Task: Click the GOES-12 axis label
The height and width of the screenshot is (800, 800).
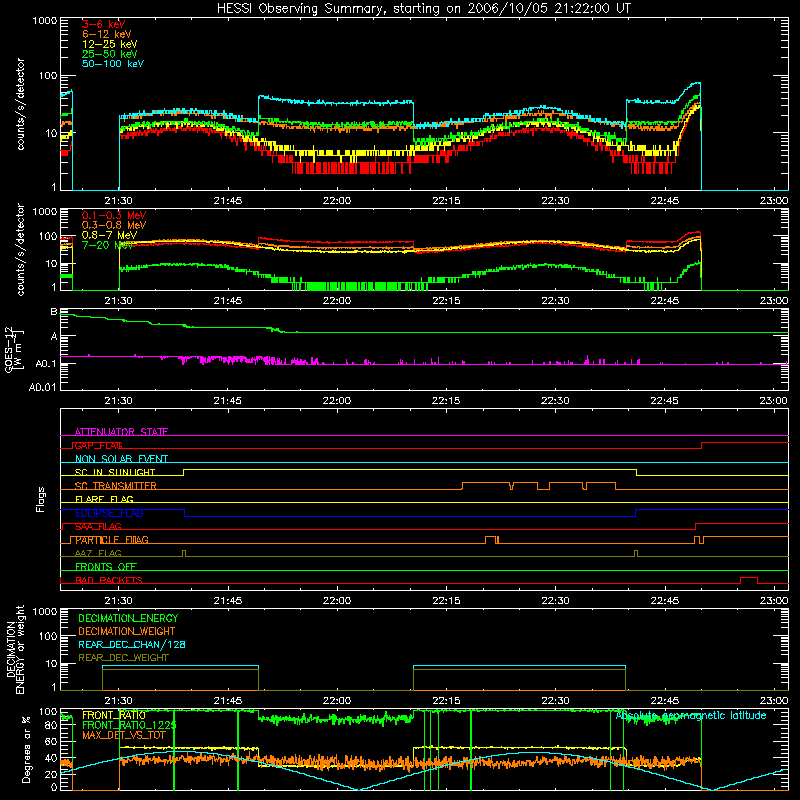Action: pyautogui.click(x=14, y=350)
